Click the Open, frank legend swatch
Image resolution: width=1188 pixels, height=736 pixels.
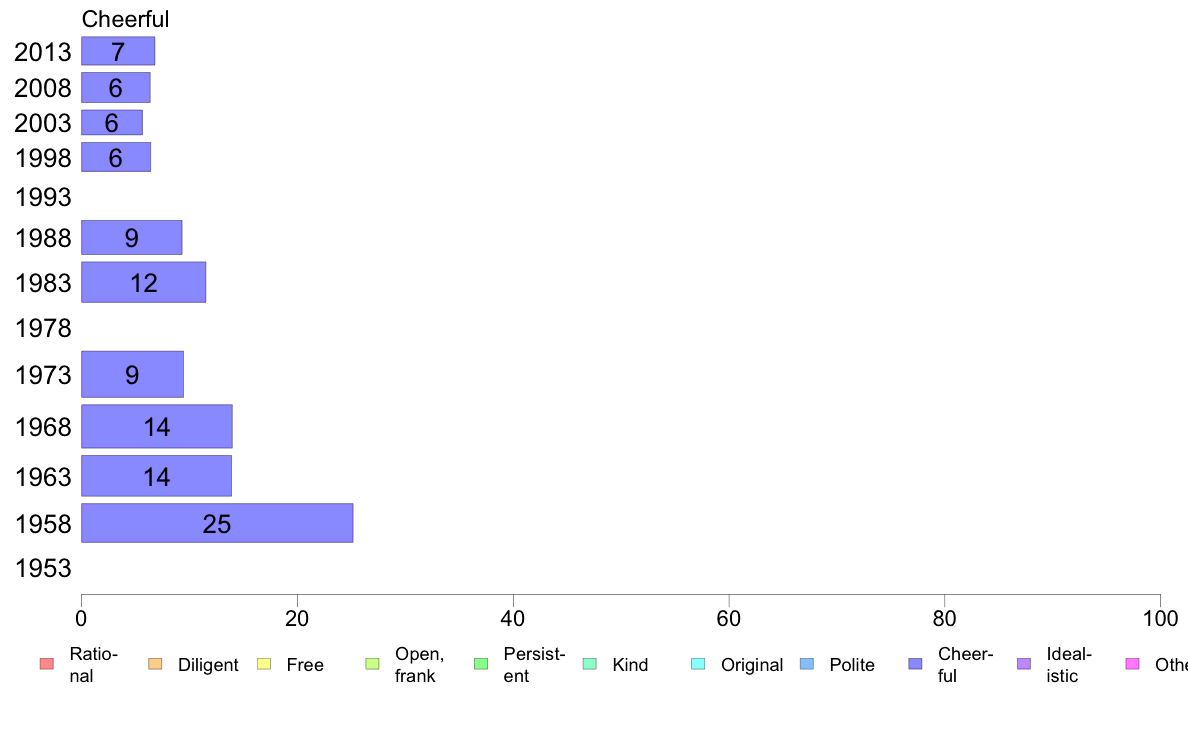[372, 664]
